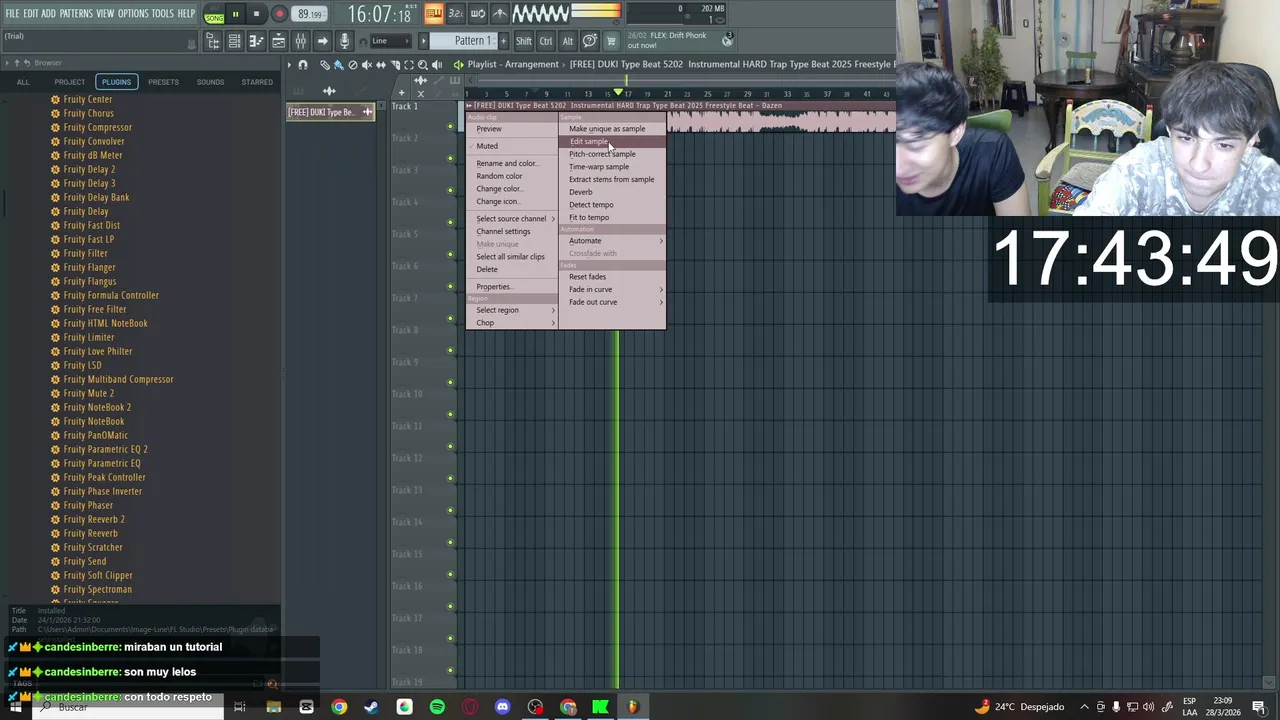Arm the red record button

pos(279,14)
